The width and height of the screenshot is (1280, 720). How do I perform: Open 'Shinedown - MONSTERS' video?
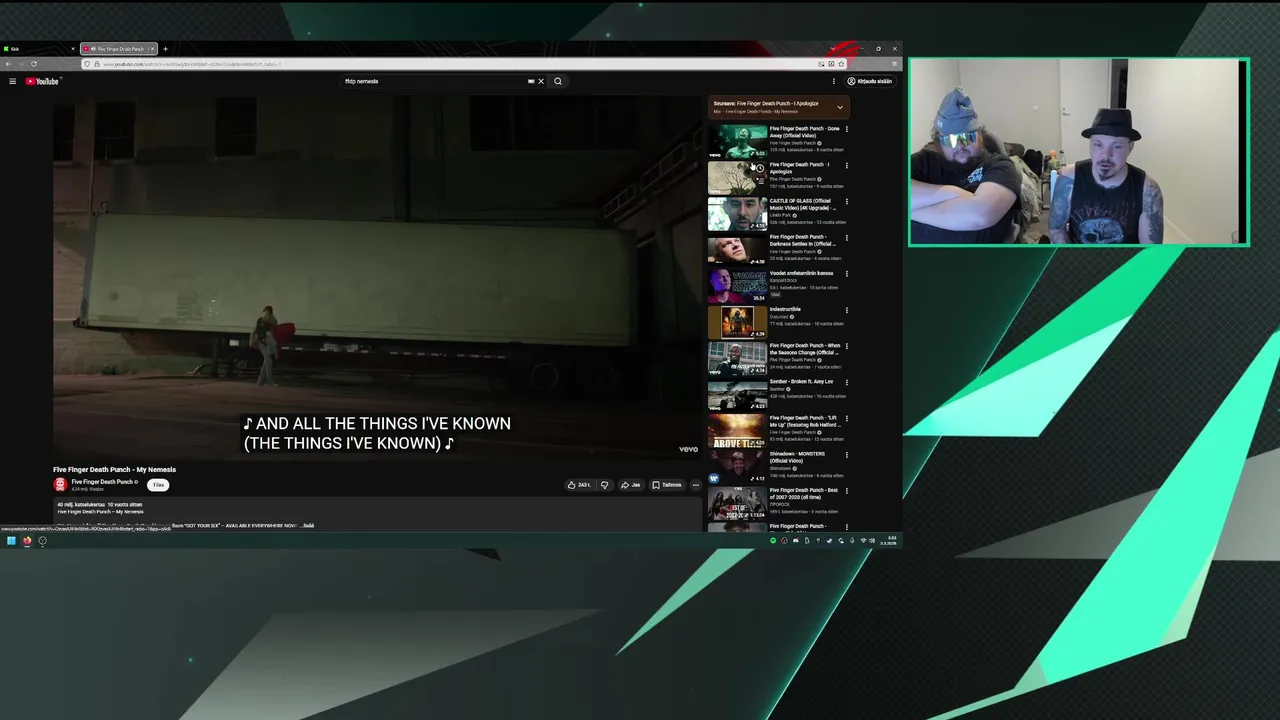click(737, 467)
